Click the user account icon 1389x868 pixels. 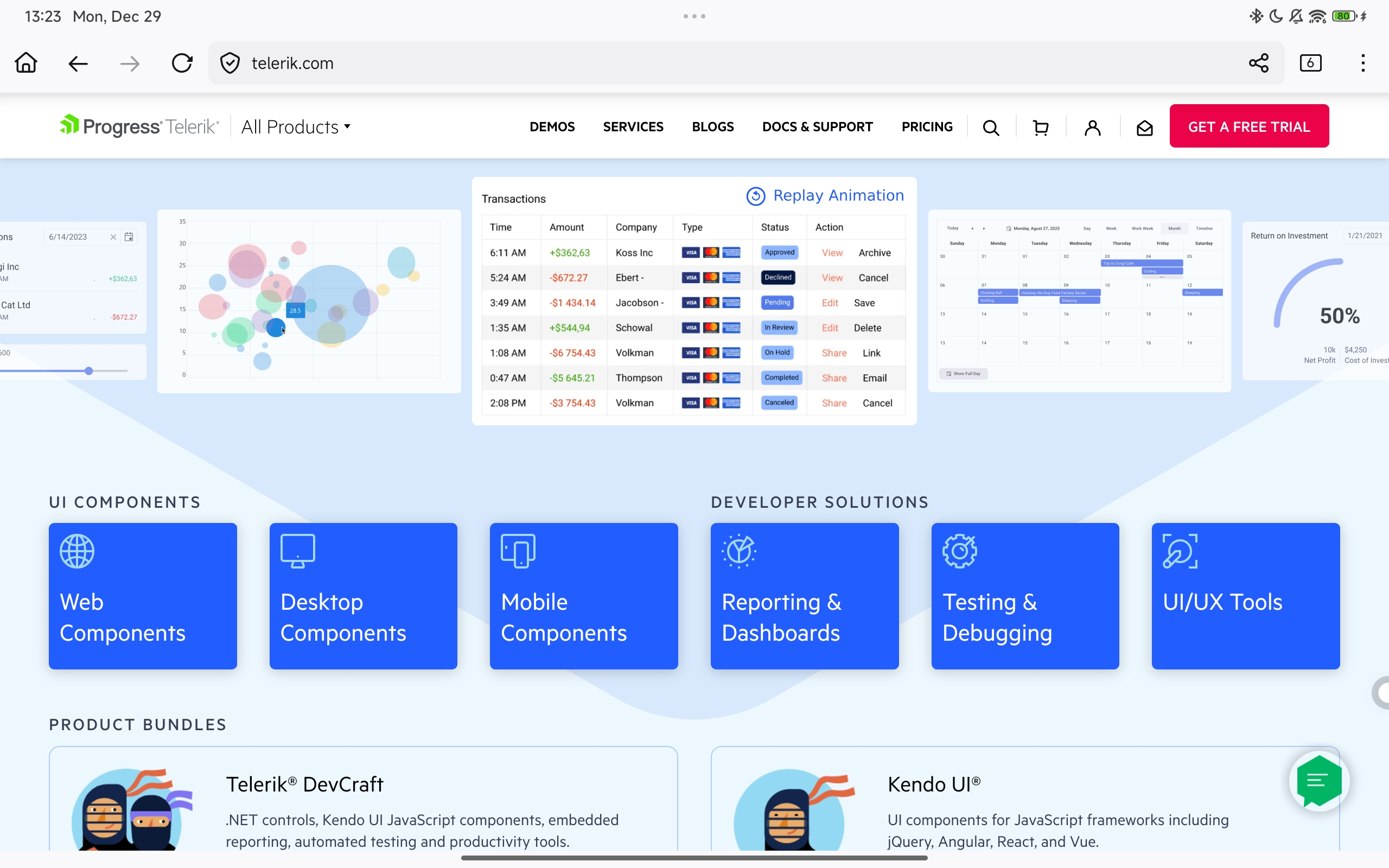tap(1092, 127)
